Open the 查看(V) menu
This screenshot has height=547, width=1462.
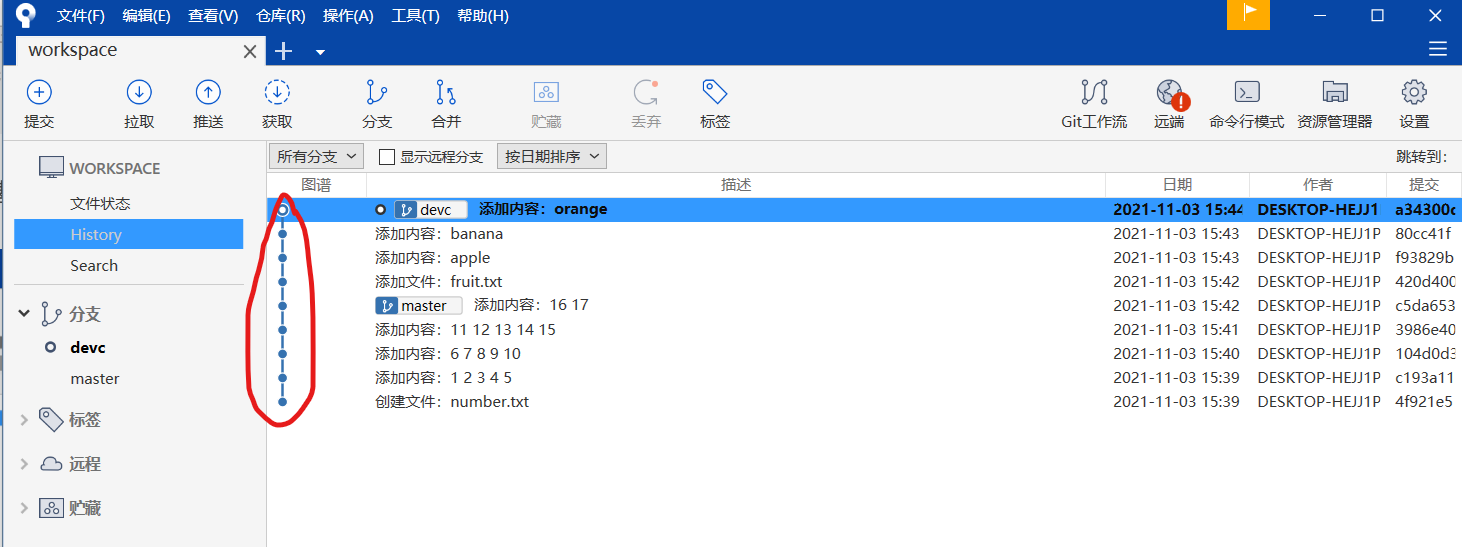[x=213, y=16]
